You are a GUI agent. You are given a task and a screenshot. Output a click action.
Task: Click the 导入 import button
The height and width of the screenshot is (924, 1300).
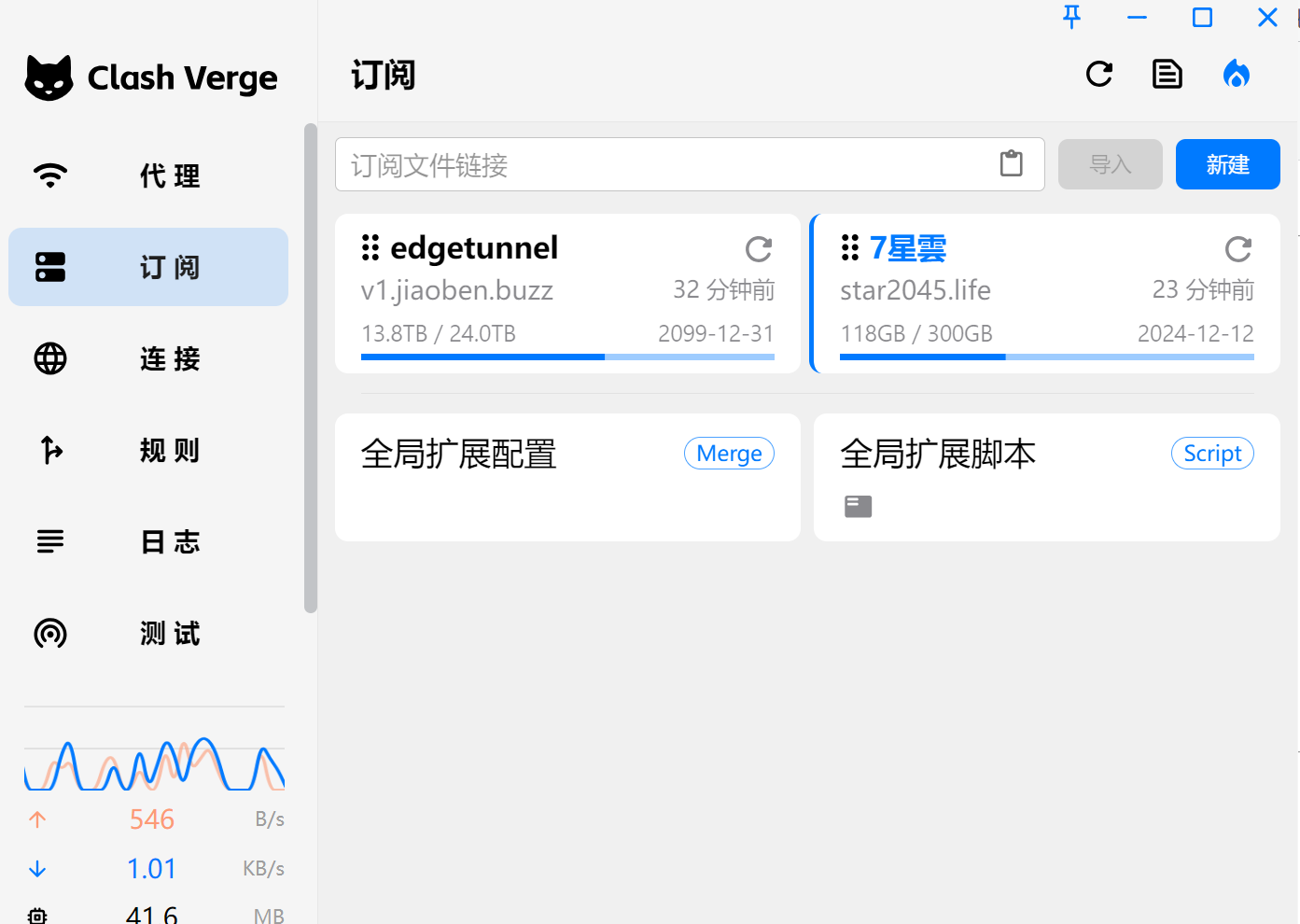(1111, 164)
